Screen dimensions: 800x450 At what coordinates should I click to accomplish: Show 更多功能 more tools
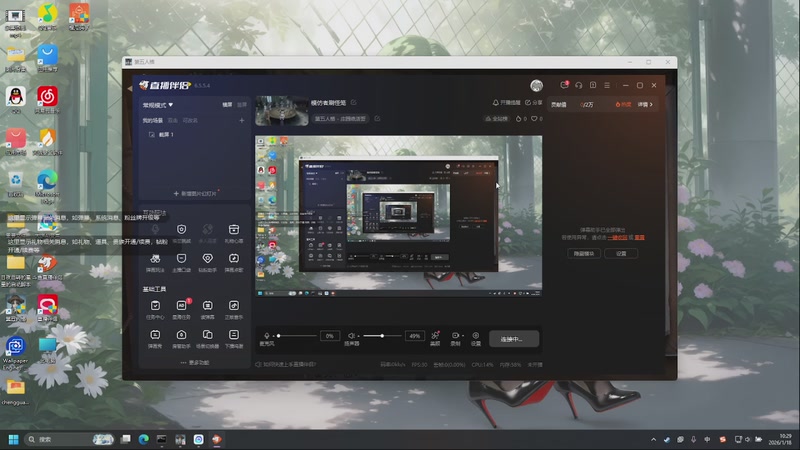click(194, 363)
